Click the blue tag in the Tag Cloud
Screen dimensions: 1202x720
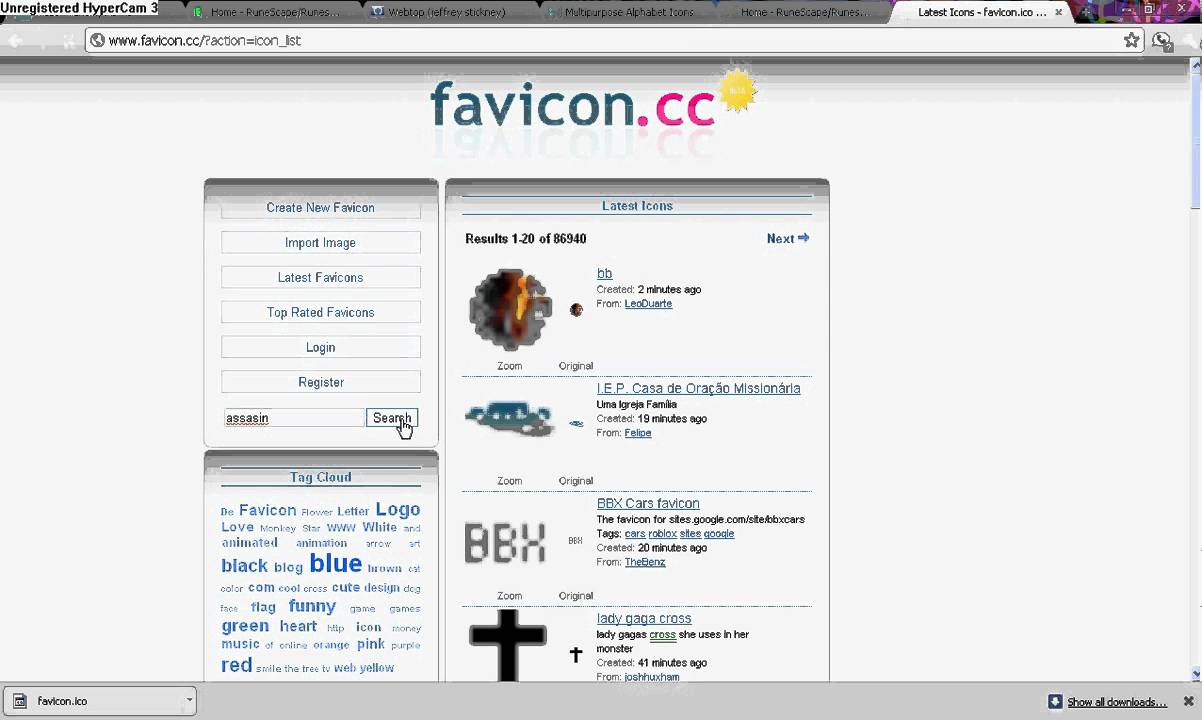pyautogui.click(x=335, y=563)
